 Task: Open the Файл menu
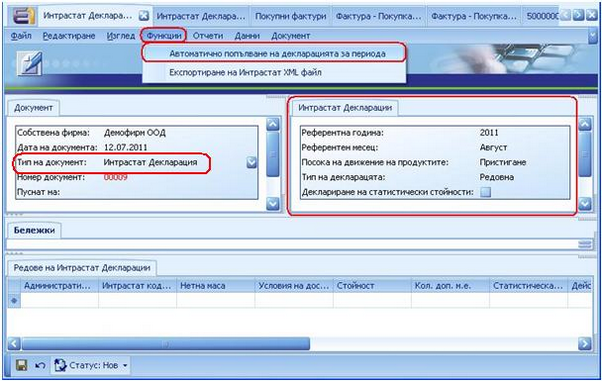[x=21, y=36]
